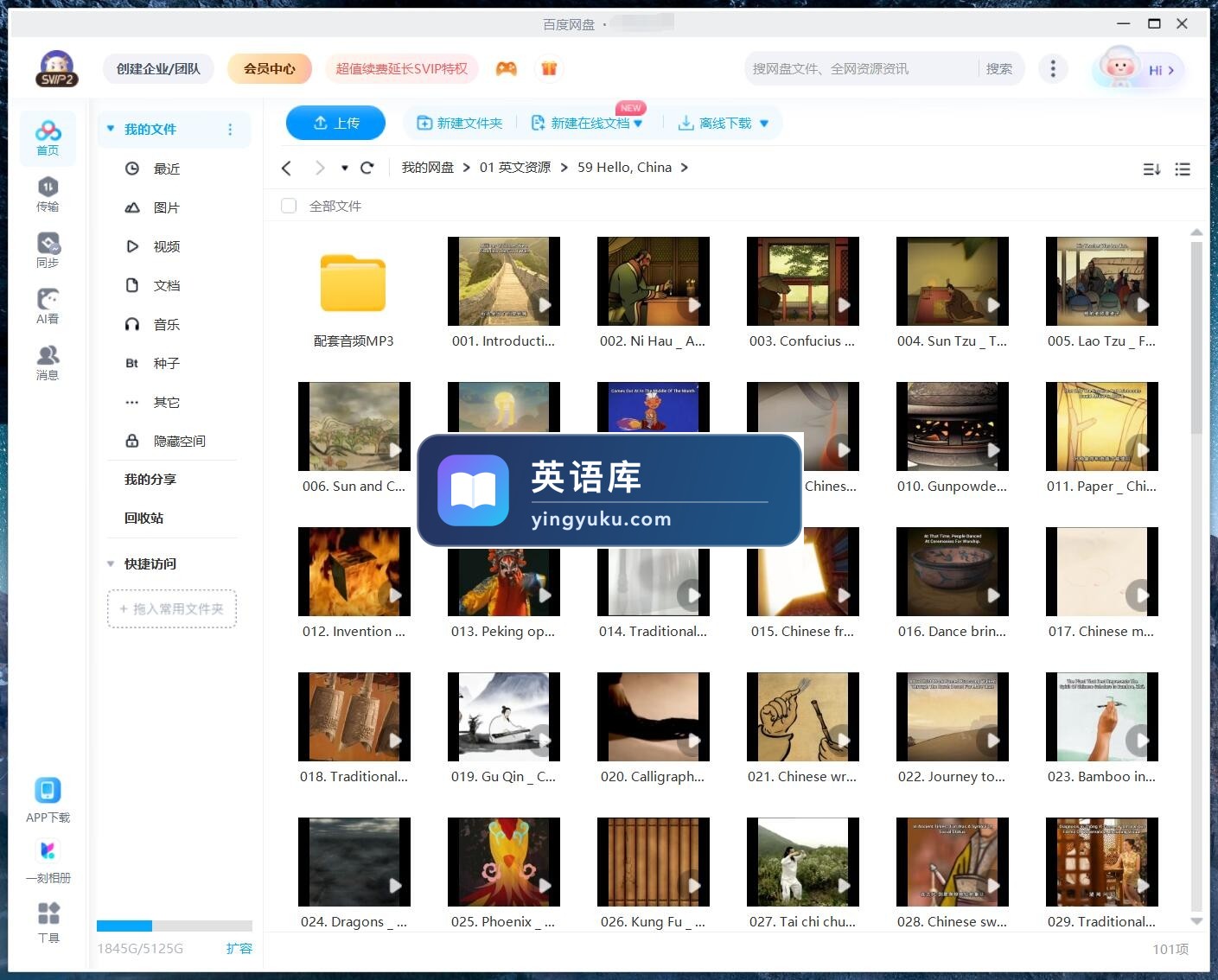Expand the 离线下载 dropdown
This screenshot has width=1218, height=980.
point(764,124)
